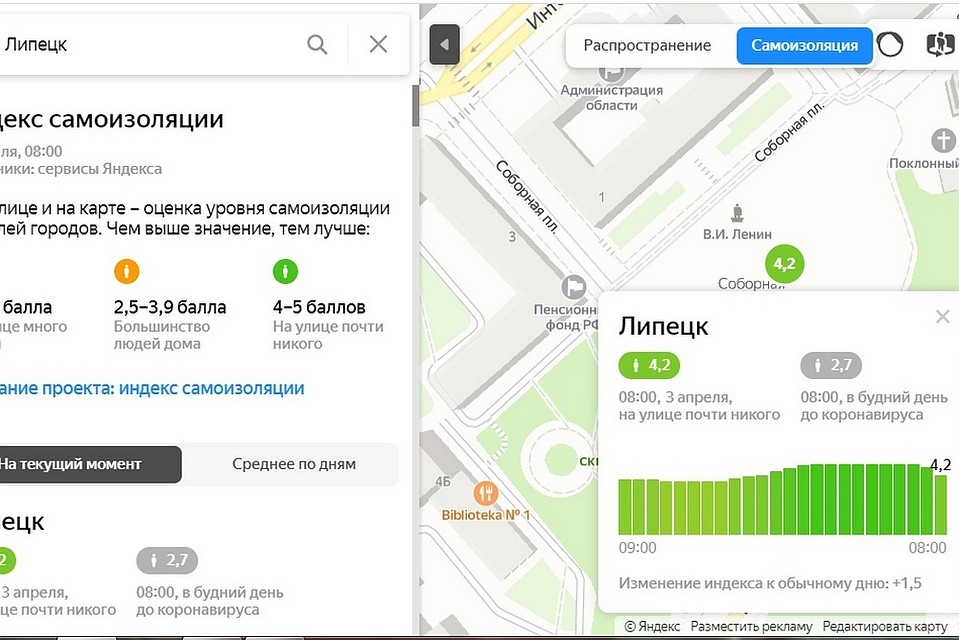Screen dimensions: 959x640
Task: Click the side panel vertical scrollbar
Action: (415, 105)
